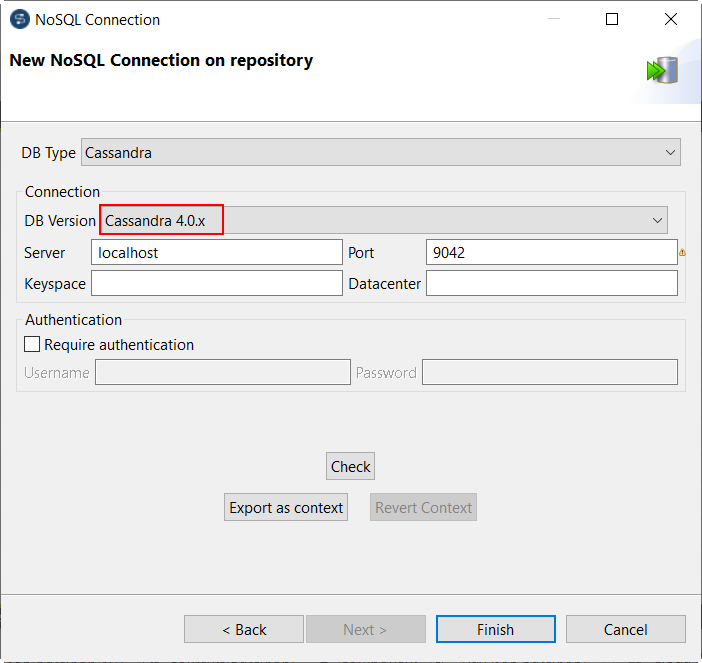Click the warning icon beside Port field
The width and height of the screenshot is (702, 663).
coord(682,253)
